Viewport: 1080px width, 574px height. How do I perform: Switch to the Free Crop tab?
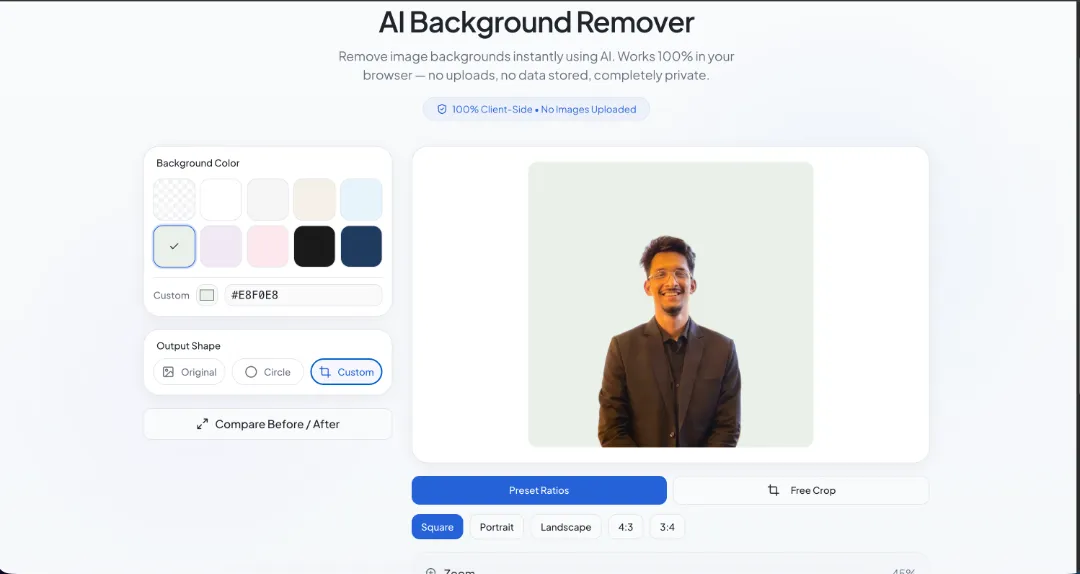pyautogui.click(x=800, y=490)
